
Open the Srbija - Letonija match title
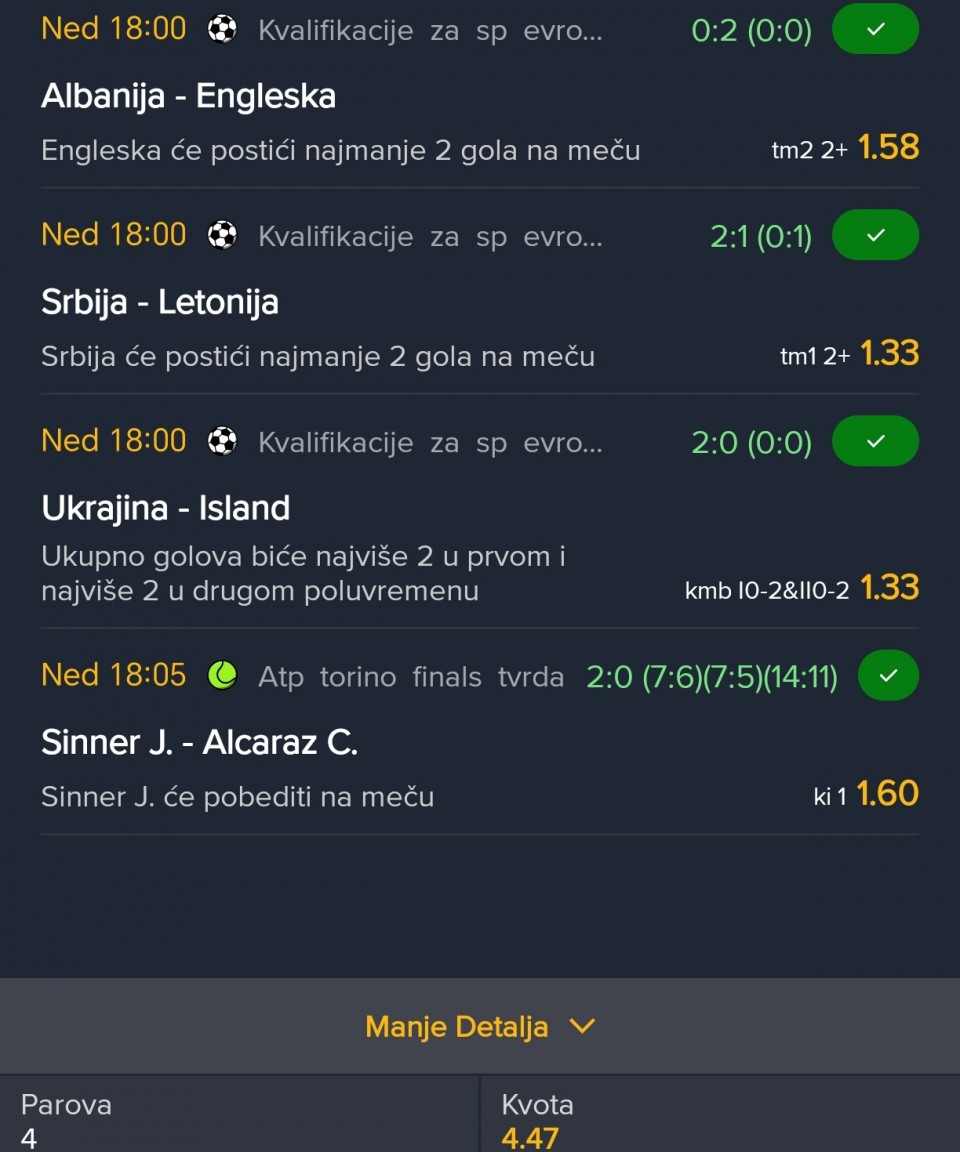point(159,302)
